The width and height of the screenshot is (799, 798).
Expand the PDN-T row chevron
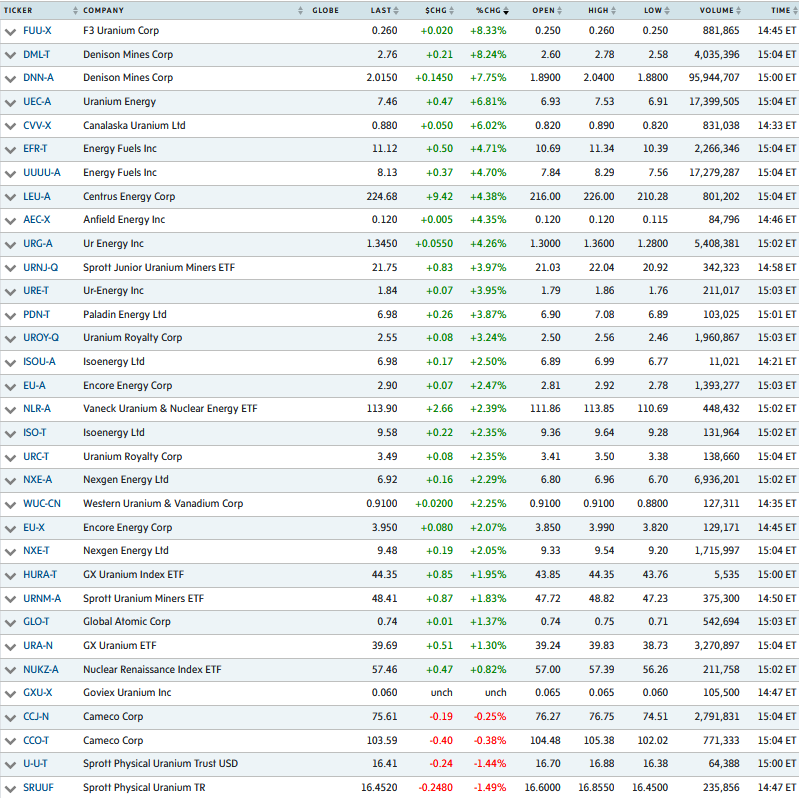(x=10, y=315)
